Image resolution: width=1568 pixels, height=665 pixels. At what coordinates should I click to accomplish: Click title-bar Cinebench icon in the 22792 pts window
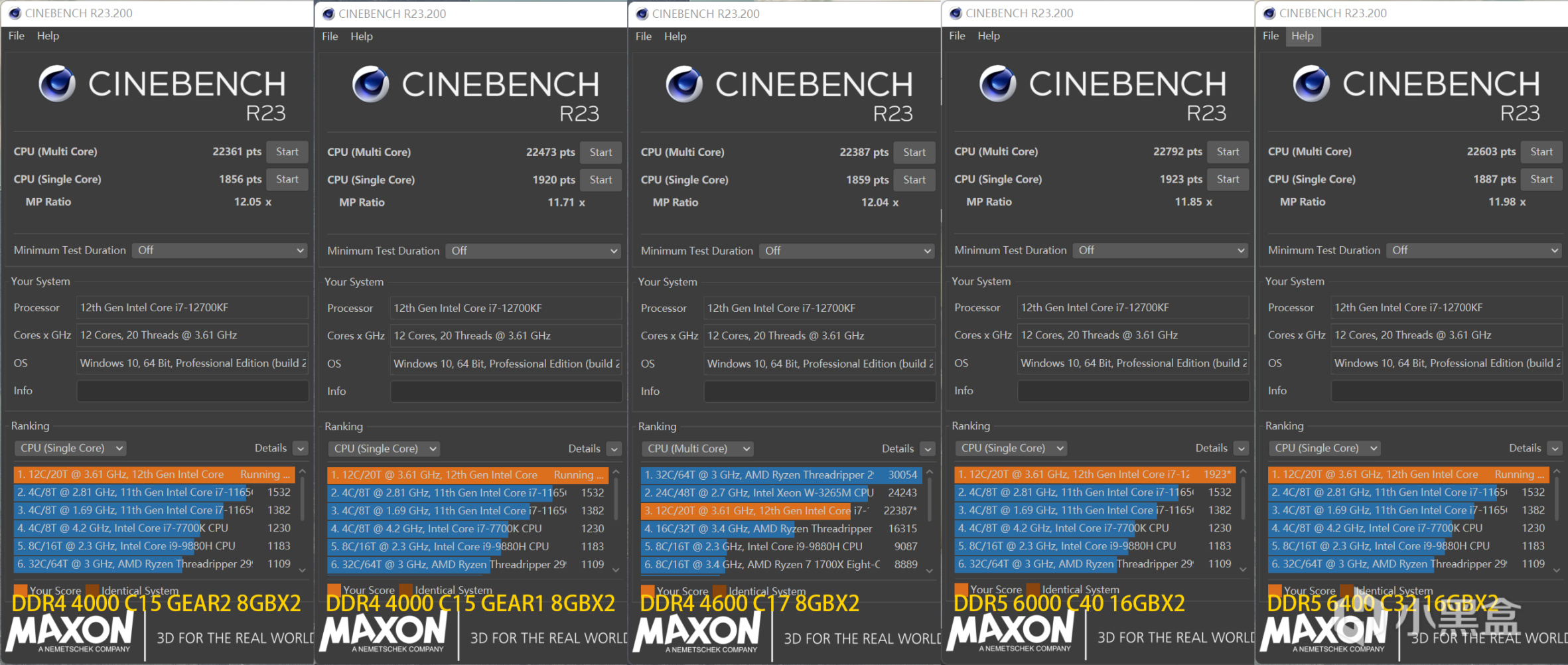pos(956,13)
